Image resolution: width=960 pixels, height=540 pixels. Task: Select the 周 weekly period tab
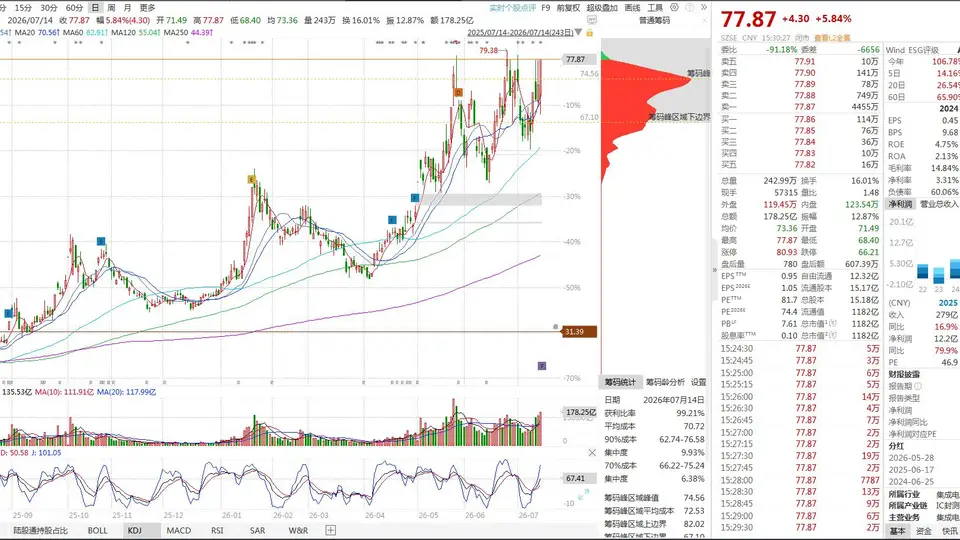click(111, 8)
